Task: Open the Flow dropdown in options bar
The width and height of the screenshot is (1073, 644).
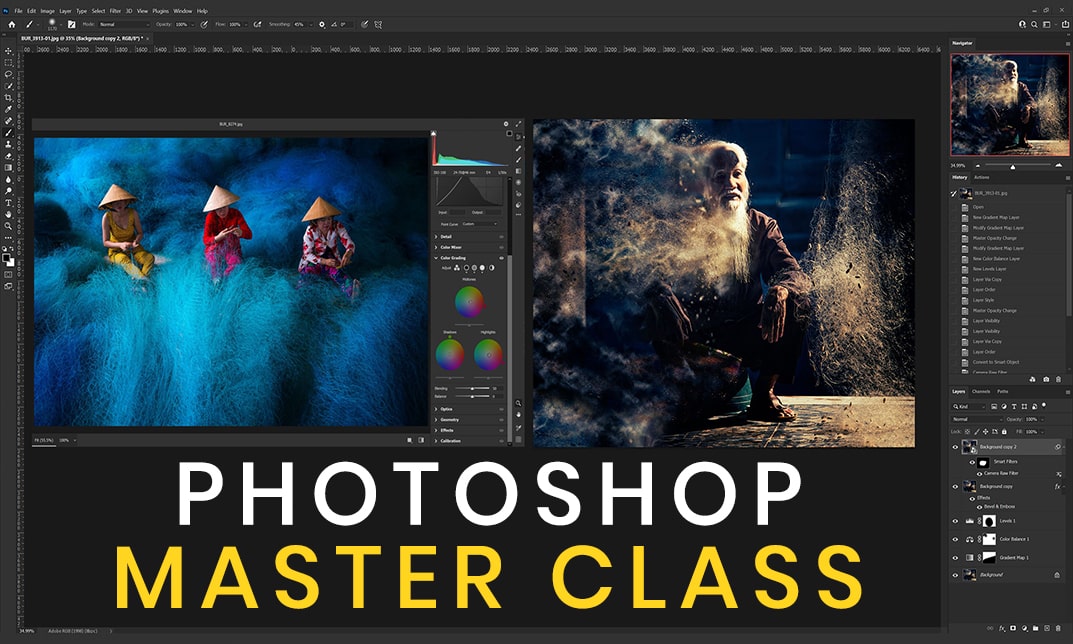Action: [244, 24]
